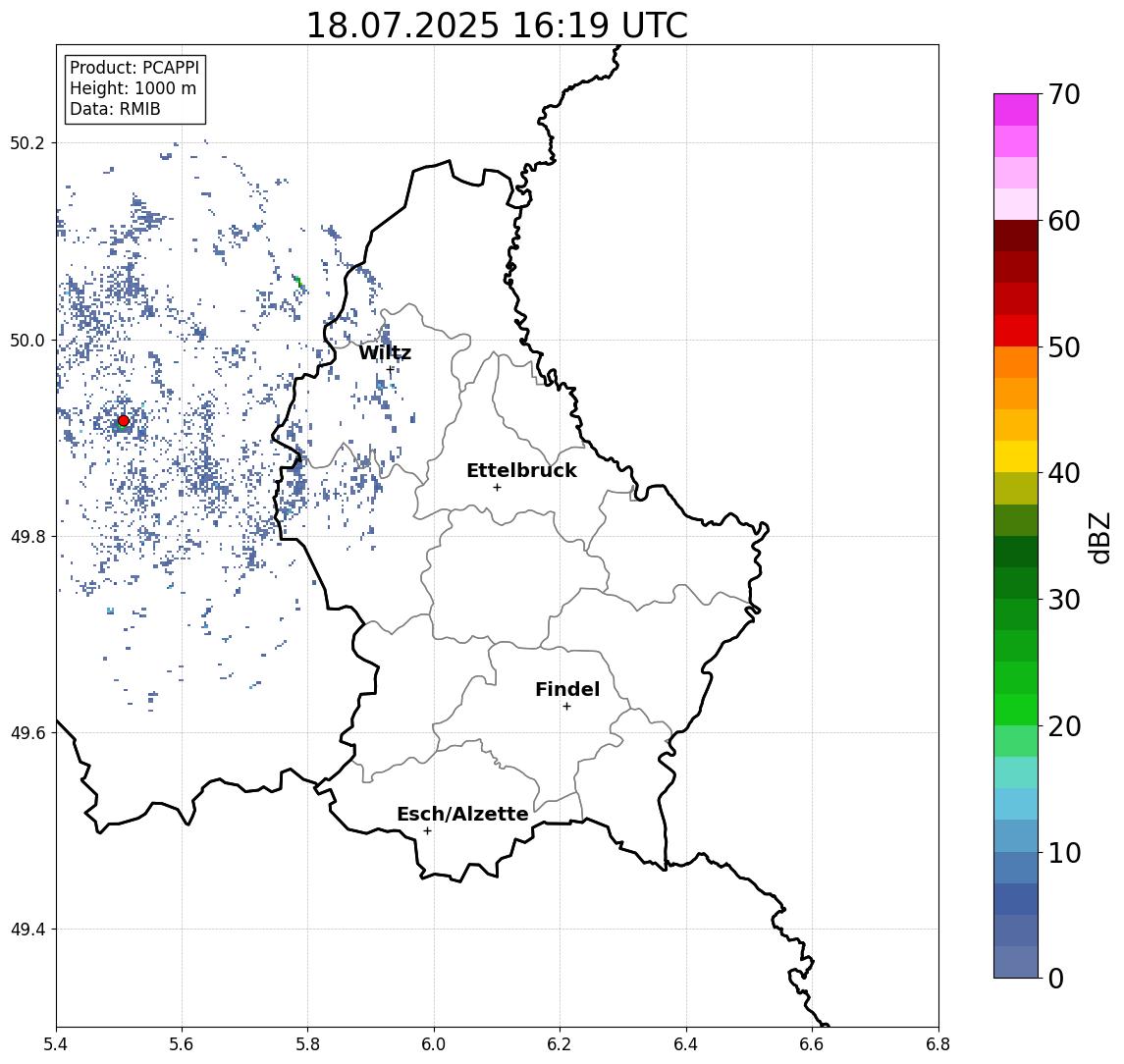Click the 30 tick label on colorbar
1124x1064 pixels.
coord(1064,600)
